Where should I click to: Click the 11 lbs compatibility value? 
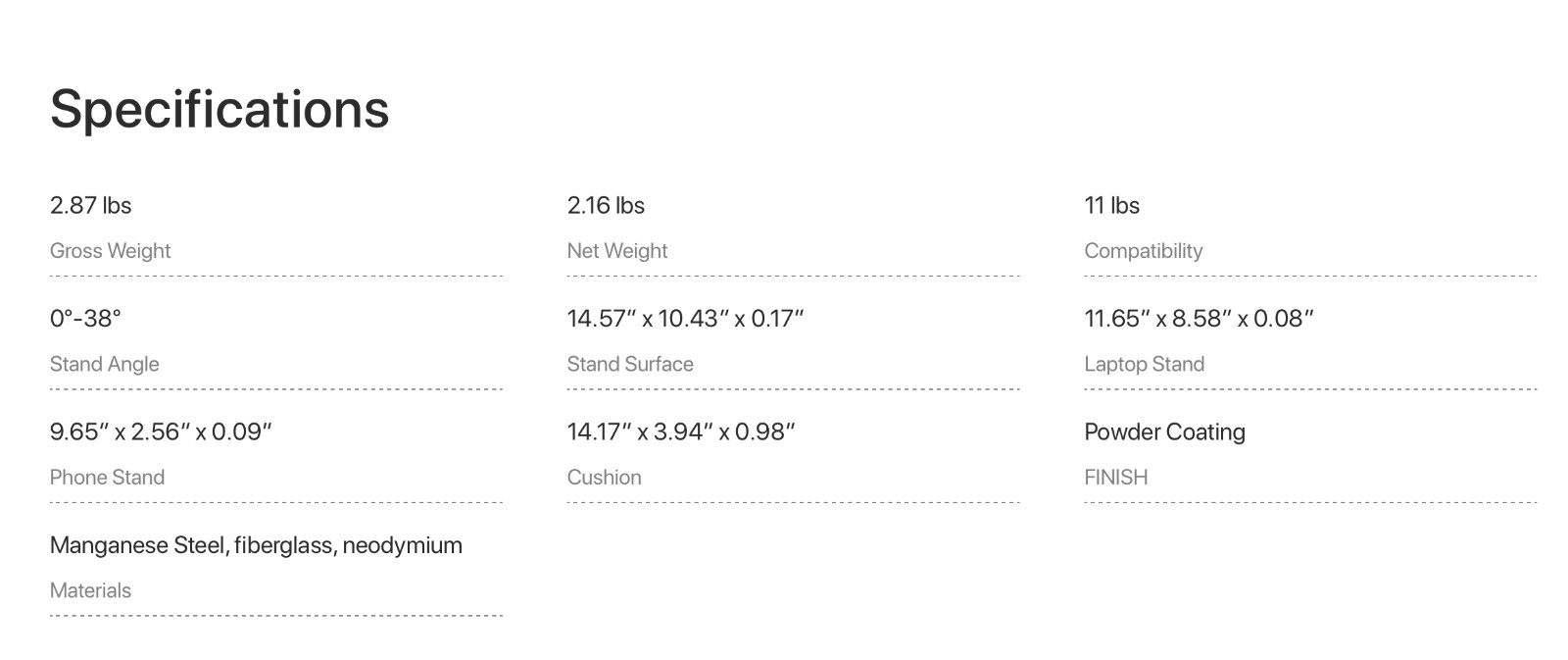coord(1111,206)
